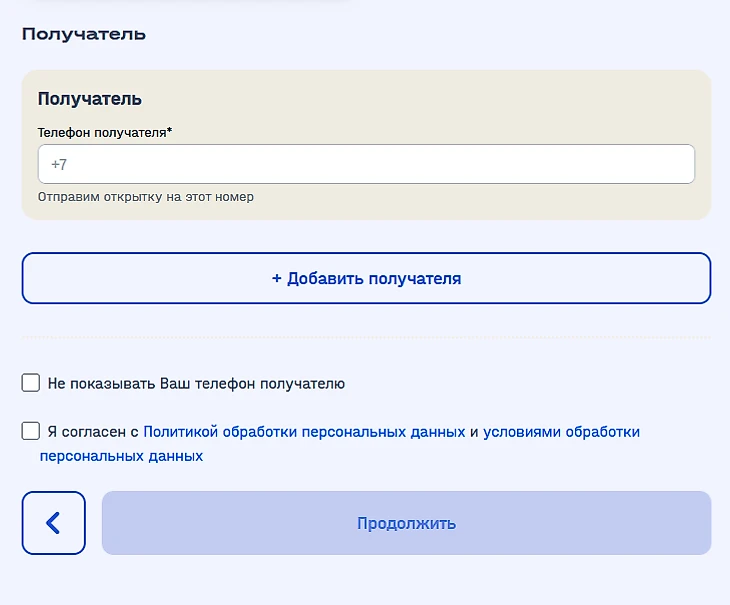Click the bold 'Получатель' heading inside the beige card
730x605 pixels.
(x=90, y=99)
